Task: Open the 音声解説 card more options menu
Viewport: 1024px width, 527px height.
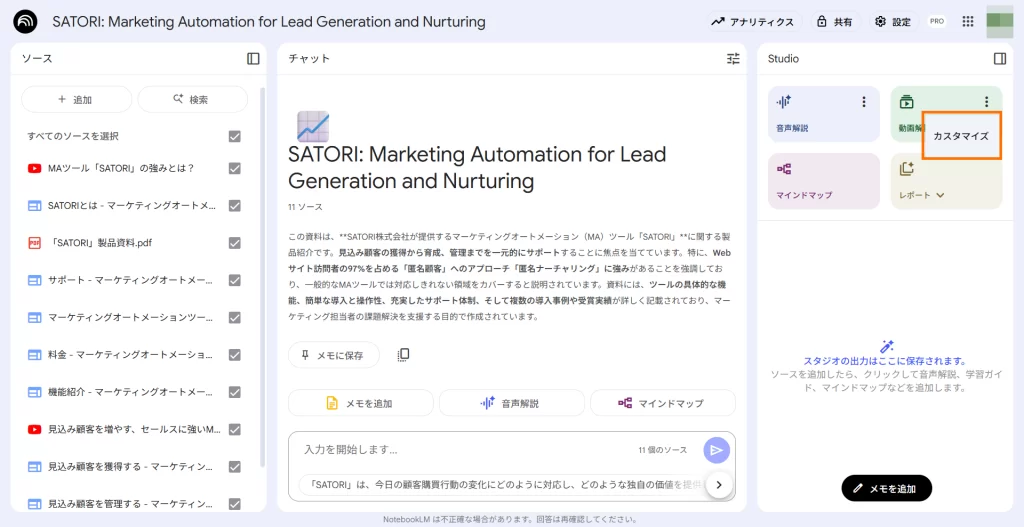Action: point(864,102)
